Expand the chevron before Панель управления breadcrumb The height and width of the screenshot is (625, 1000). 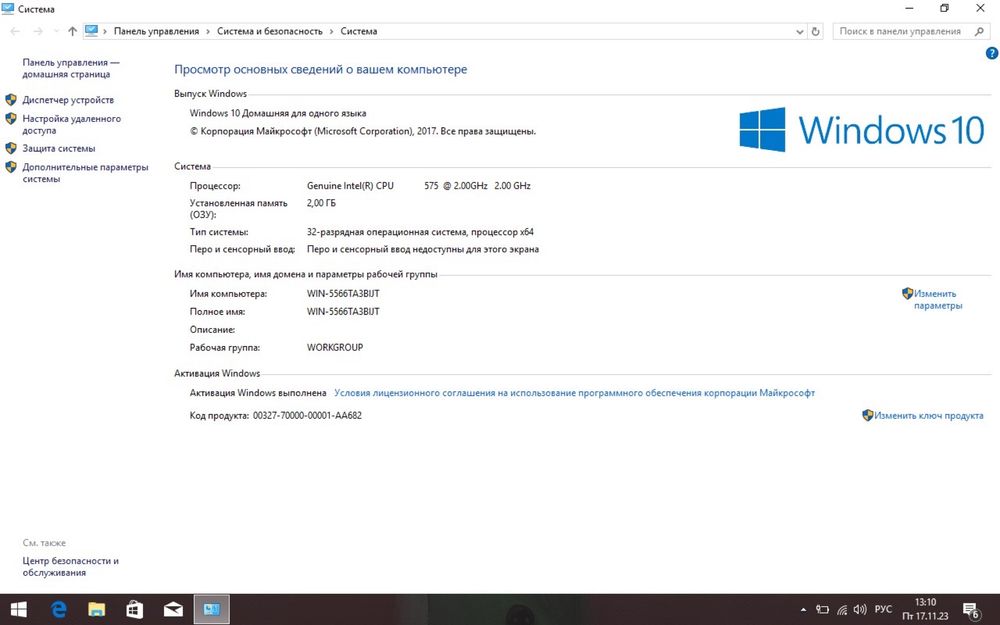click(x=105, y=31)
